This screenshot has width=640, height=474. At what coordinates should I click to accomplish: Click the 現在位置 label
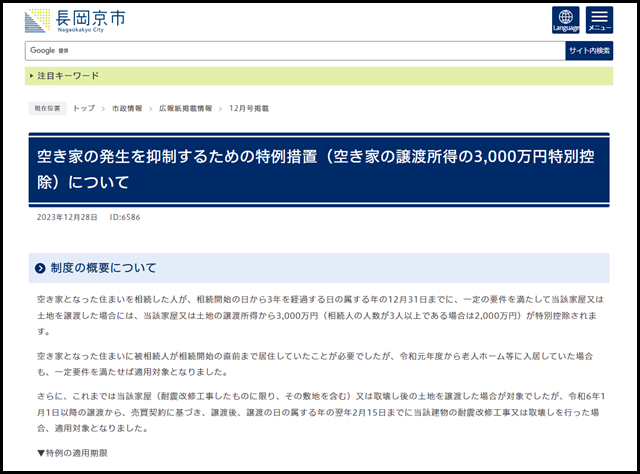[47, 108]
